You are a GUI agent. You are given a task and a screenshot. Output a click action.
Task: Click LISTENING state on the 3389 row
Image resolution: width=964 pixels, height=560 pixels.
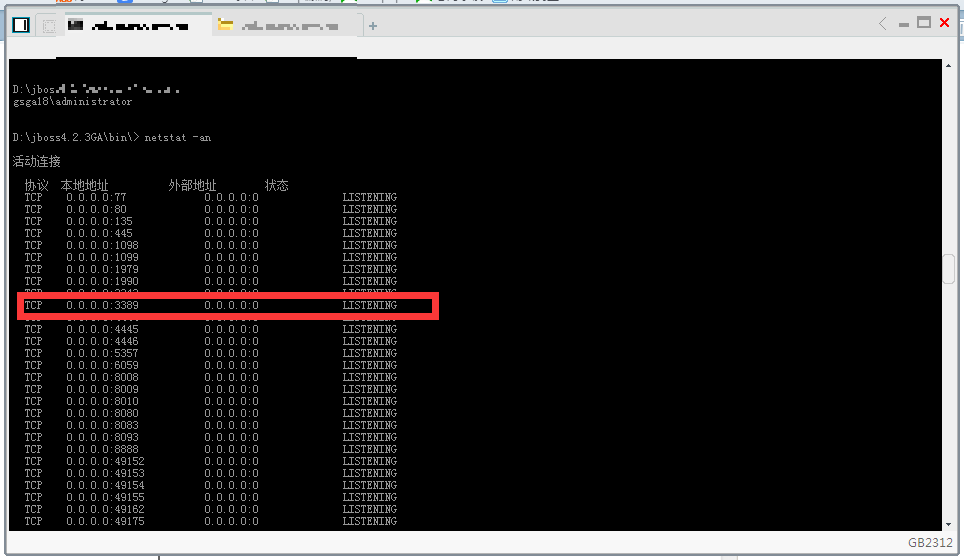[x=369, y=305]
